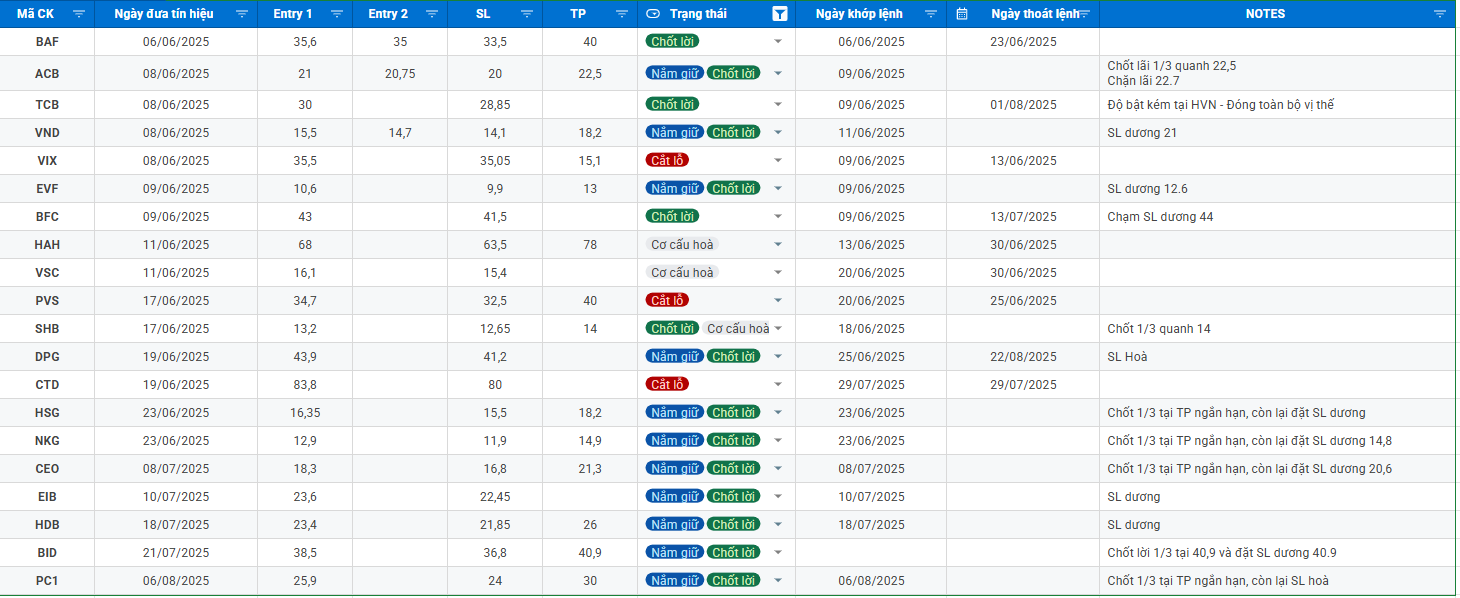1460x598 pixels.
Task: Click the Entry 1 column filter icon
Action: pyautogui.click(x=336, y=14)
